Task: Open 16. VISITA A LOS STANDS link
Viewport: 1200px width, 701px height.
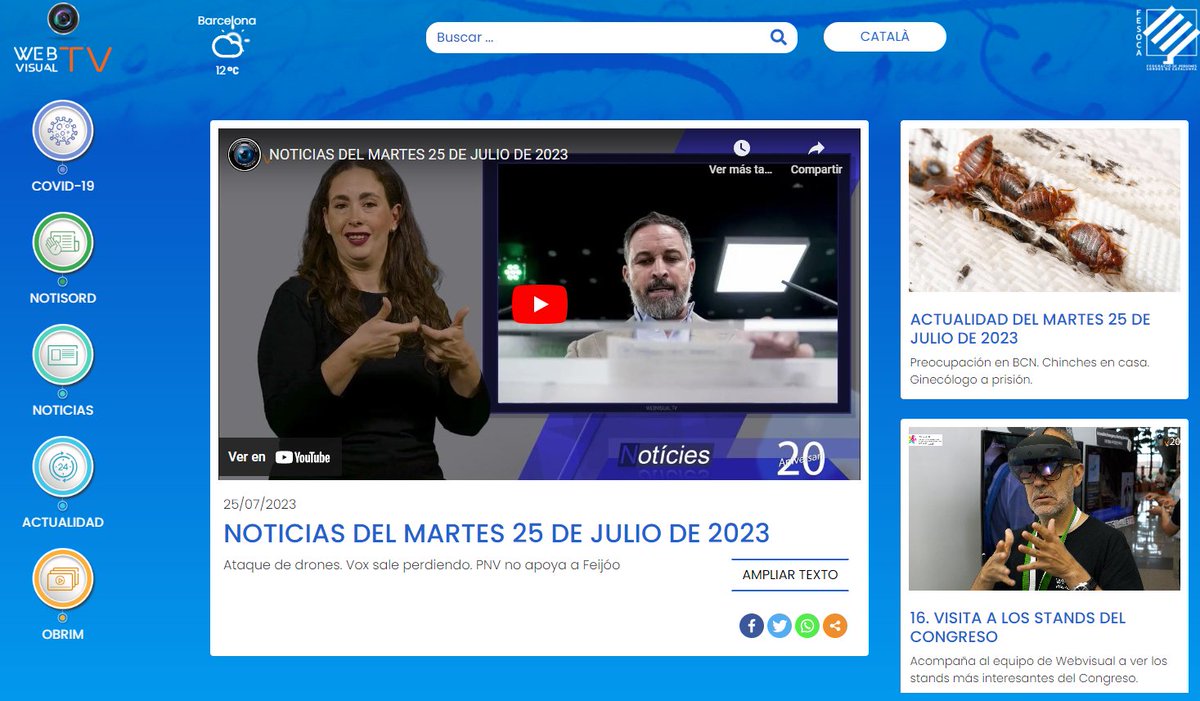Action: click(x=1018, y=627)
